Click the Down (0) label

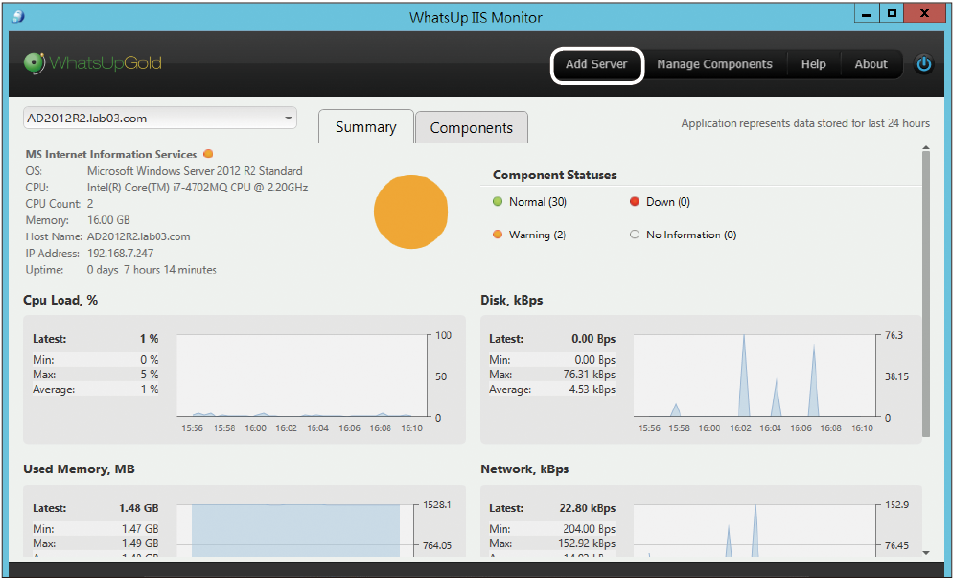pyautogui.click(x=668, y=202)
